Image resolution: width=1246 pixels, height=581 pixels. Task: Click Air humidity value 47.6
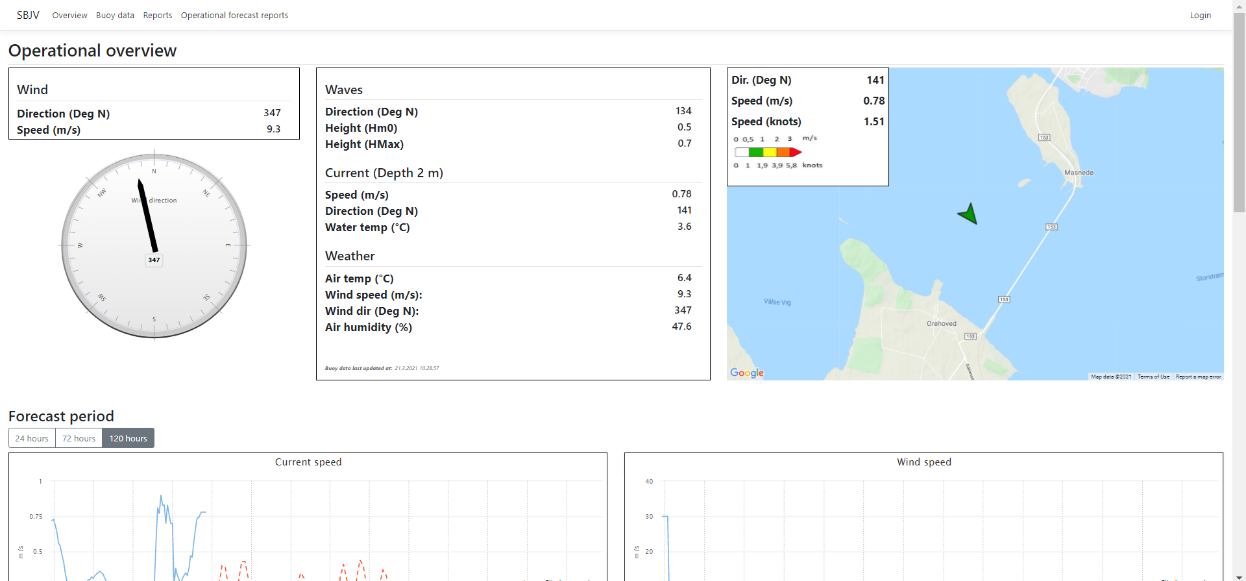click(x=682, y=326)
